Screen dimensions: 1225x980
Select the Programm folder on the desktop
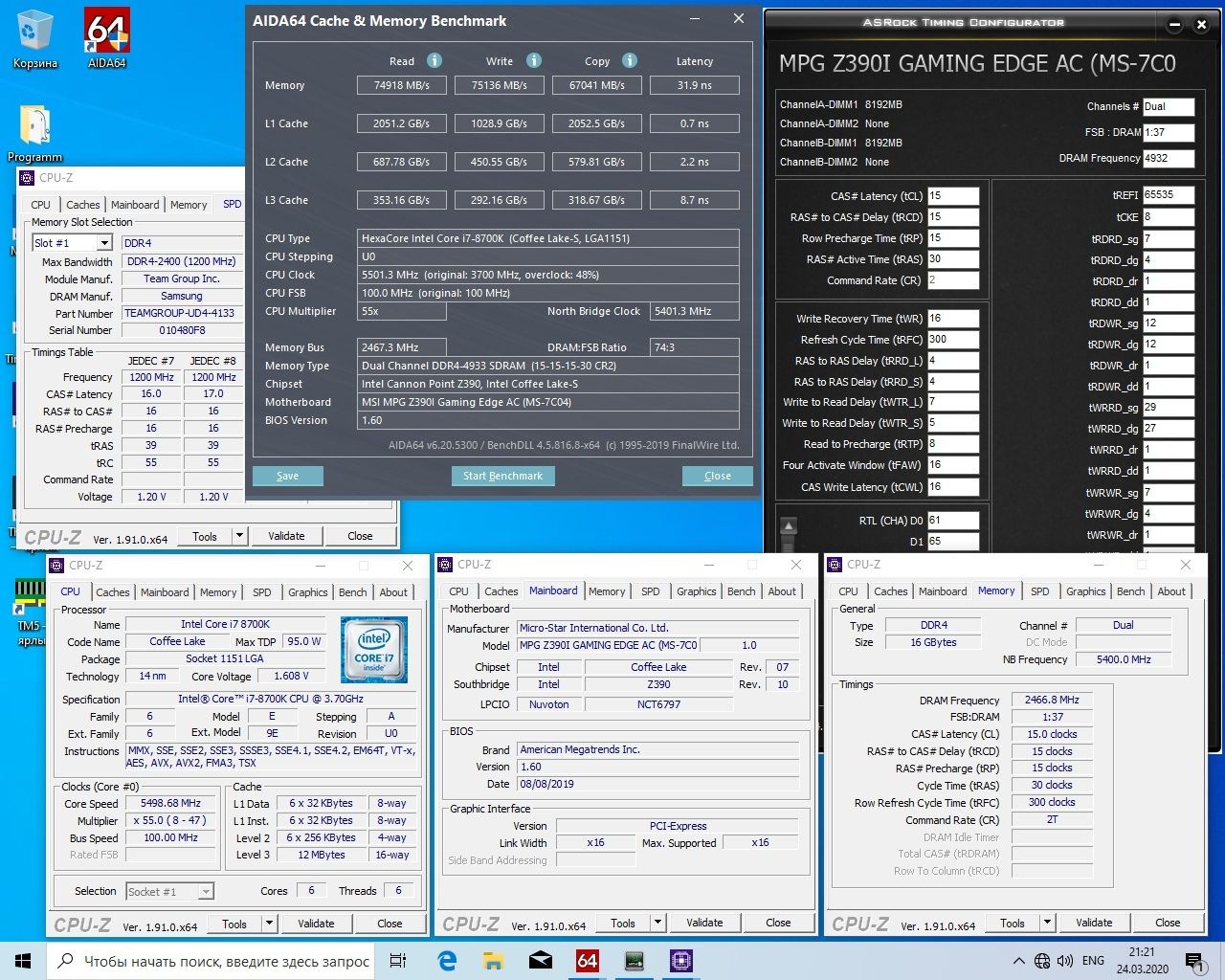tap(34, 133)
